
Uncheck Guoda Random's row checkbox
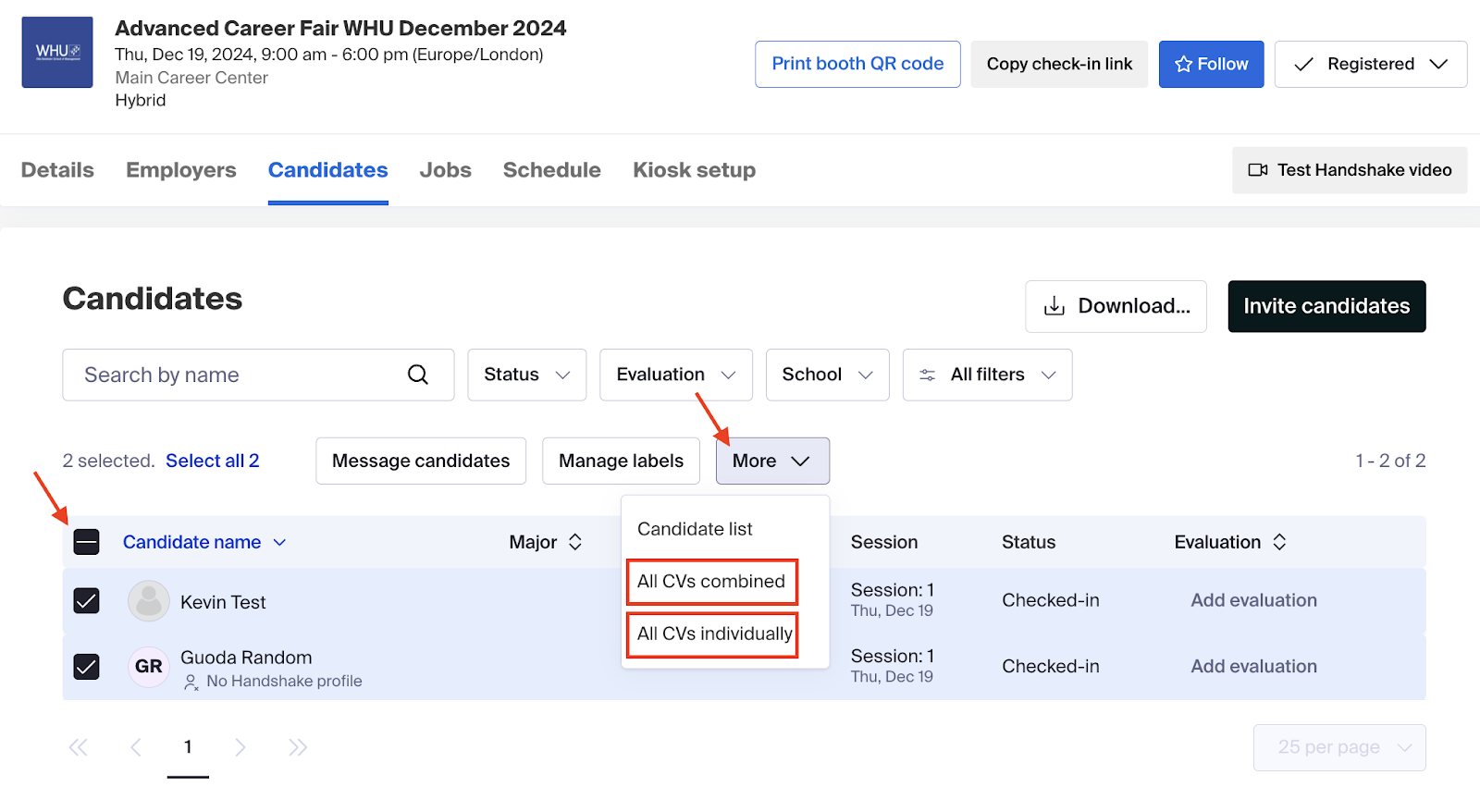click(86, 667)
